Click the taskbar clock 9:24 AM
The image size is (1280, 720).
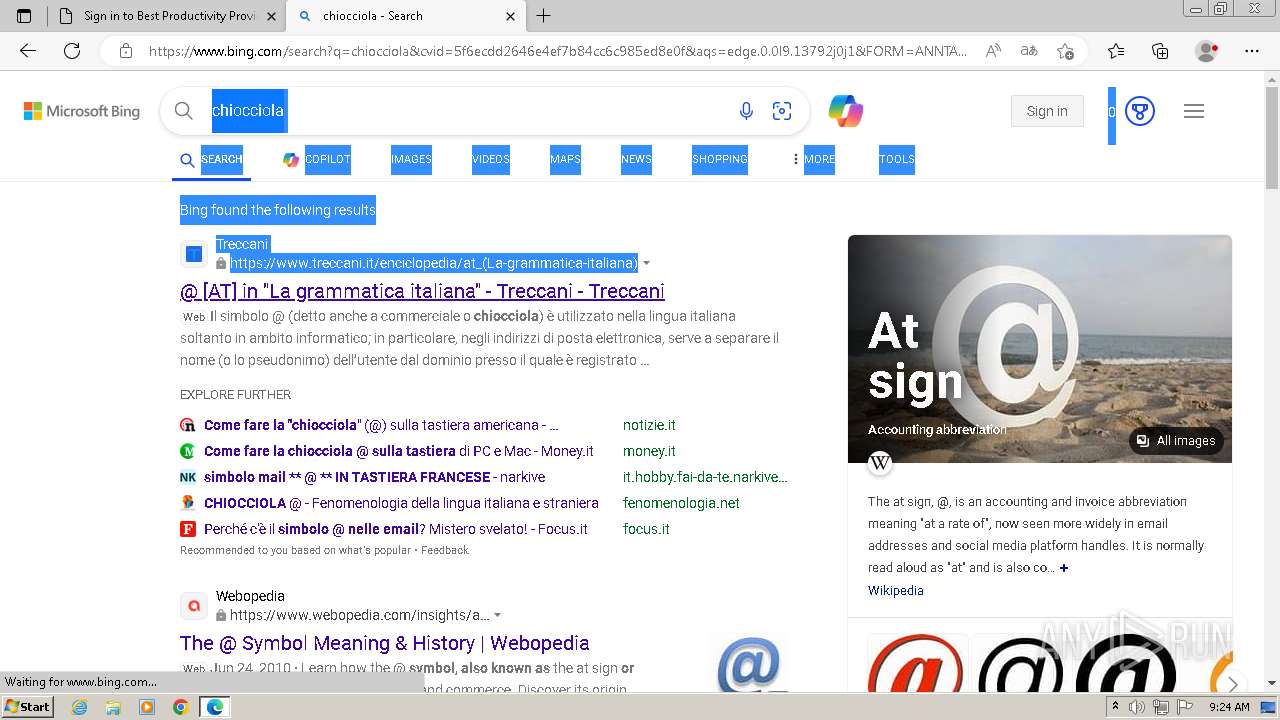pos(1229,707)
